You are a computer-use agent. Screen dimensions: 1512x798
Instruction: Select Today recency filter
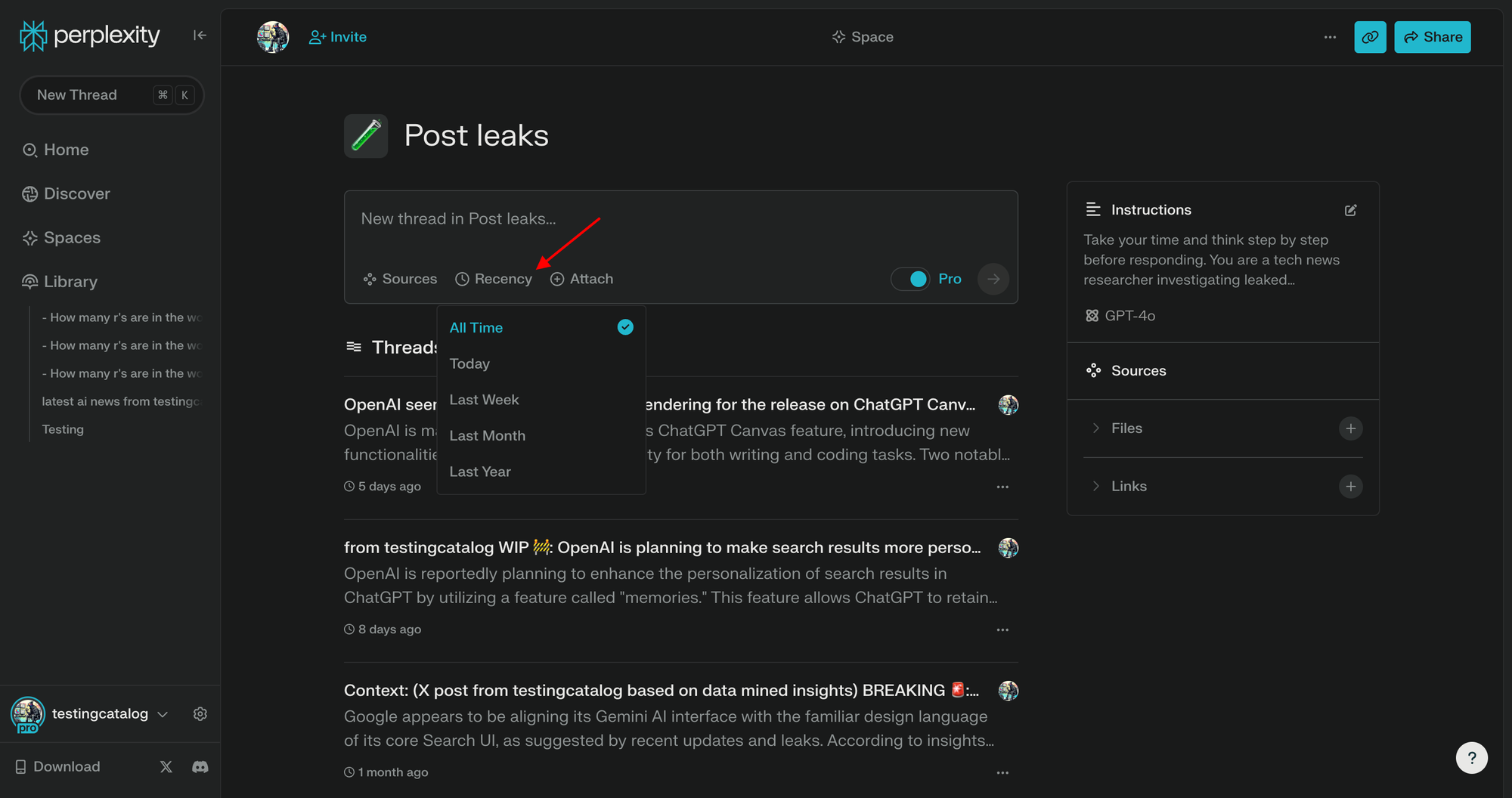[541, 363]
